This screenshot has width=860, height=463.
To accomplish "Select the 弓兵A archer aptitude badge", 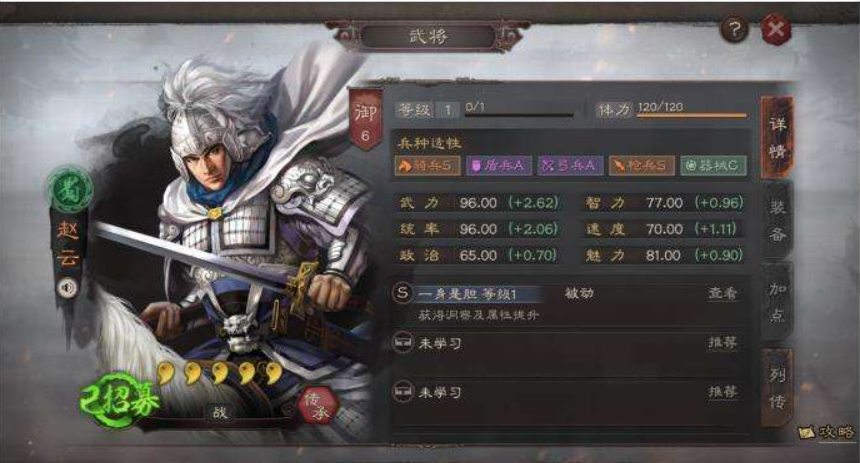I will coord(570,165).
